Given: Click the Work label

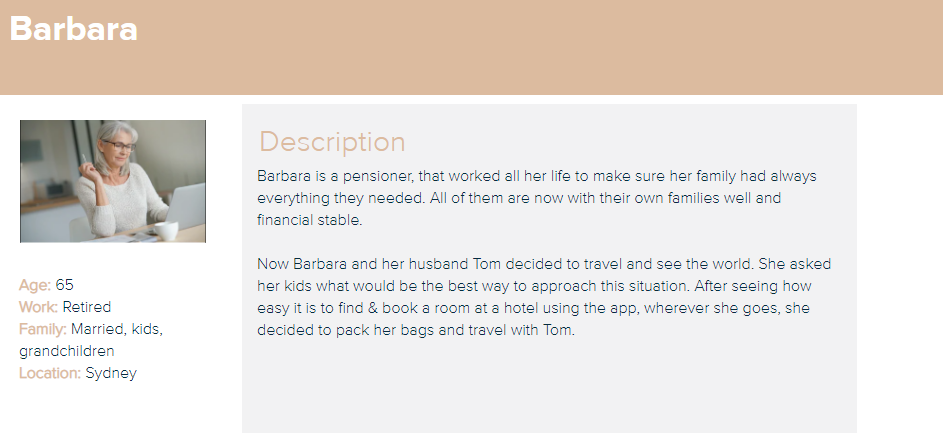Looking at the screenshot, I should tap(38, 307).
